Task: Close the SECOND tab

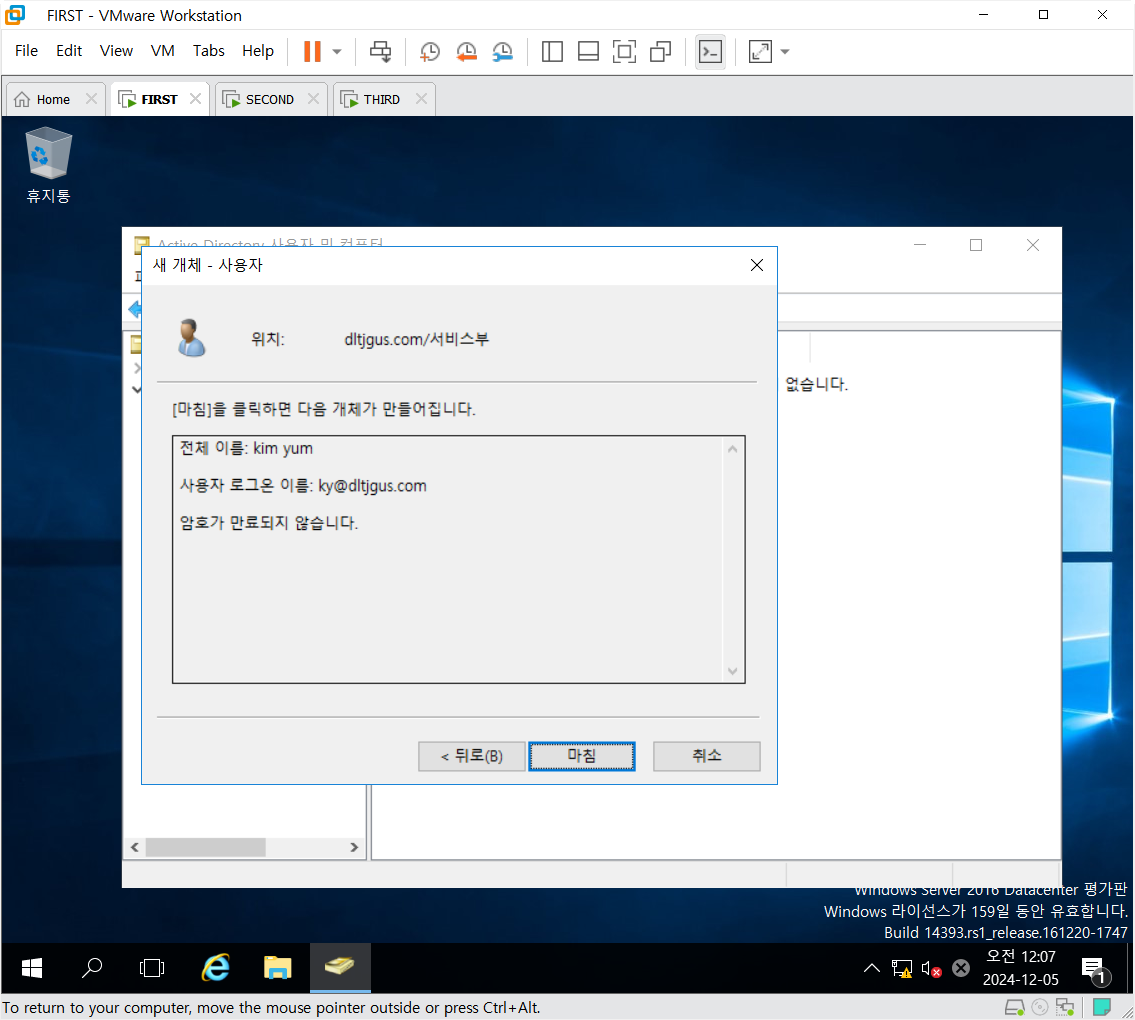Action: 313,98
